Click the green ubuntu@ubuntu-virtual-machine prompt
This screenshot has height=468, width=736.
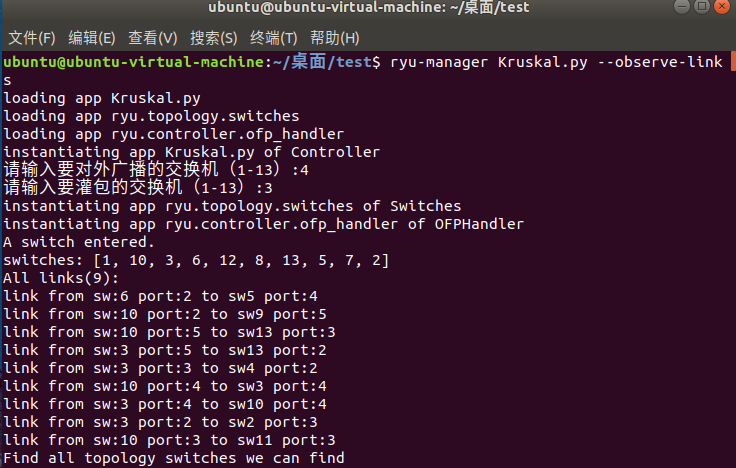(136, 62)
